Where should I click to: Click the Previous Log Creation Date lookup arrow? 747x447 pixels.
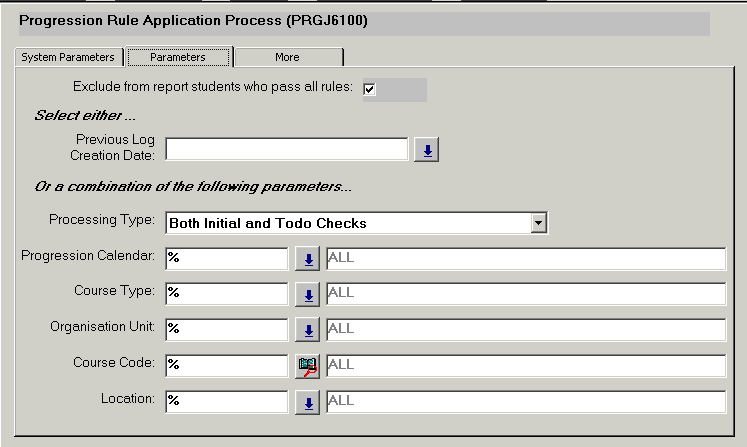[427, 150]
